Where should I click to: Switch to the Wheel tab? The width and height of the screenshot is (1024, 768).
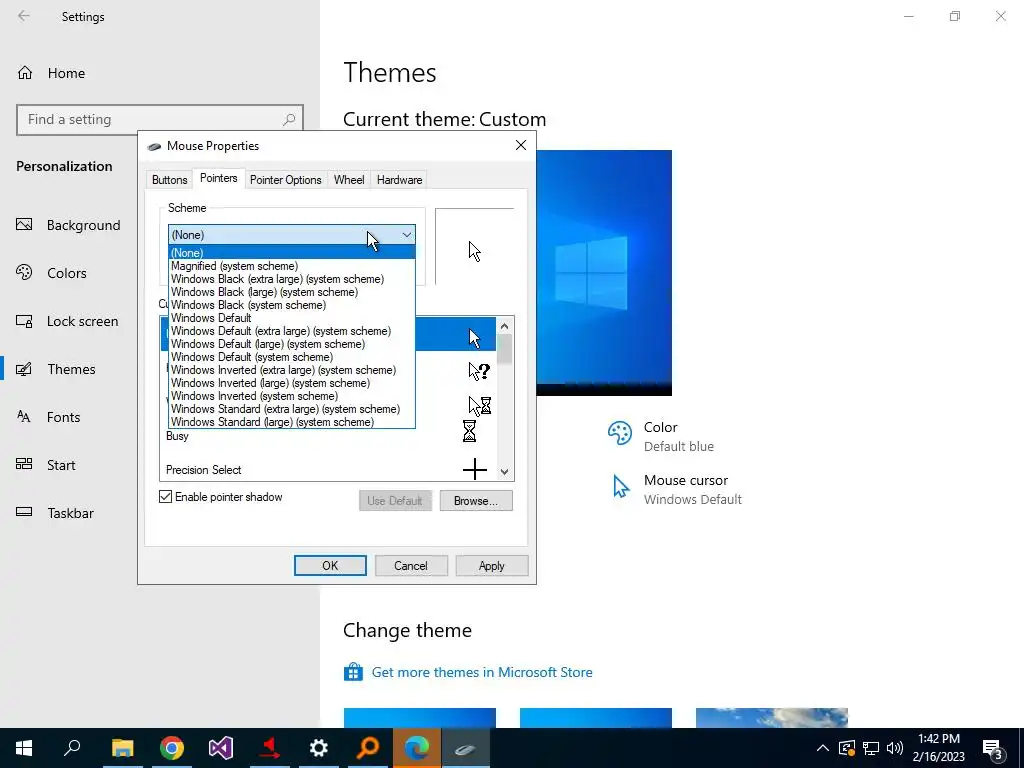tap(349, 180)
